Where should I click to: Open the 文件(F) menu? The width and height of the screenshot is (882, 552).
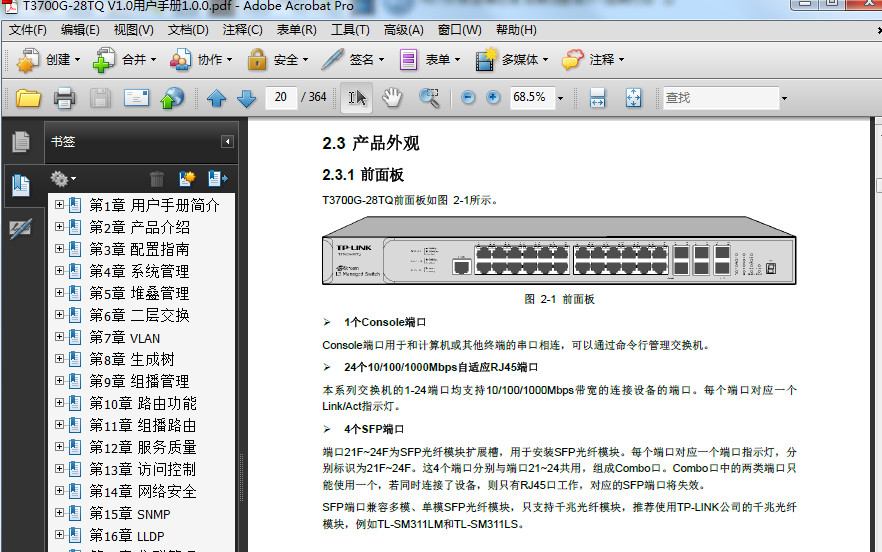click(x=28, y=30)
